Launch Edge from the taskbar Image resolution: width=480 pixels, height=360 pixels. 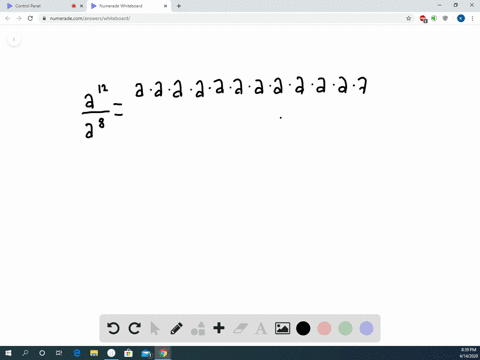point(77,353)
